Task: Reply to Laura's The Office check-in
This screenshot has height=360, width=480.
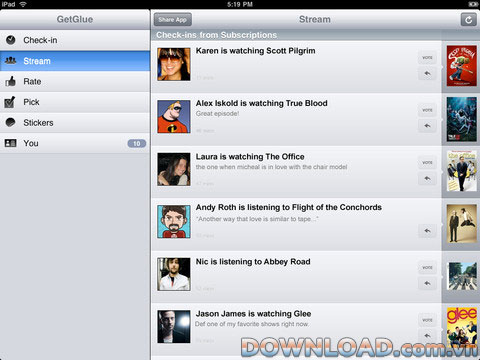Action: click(x=427, y=178)
